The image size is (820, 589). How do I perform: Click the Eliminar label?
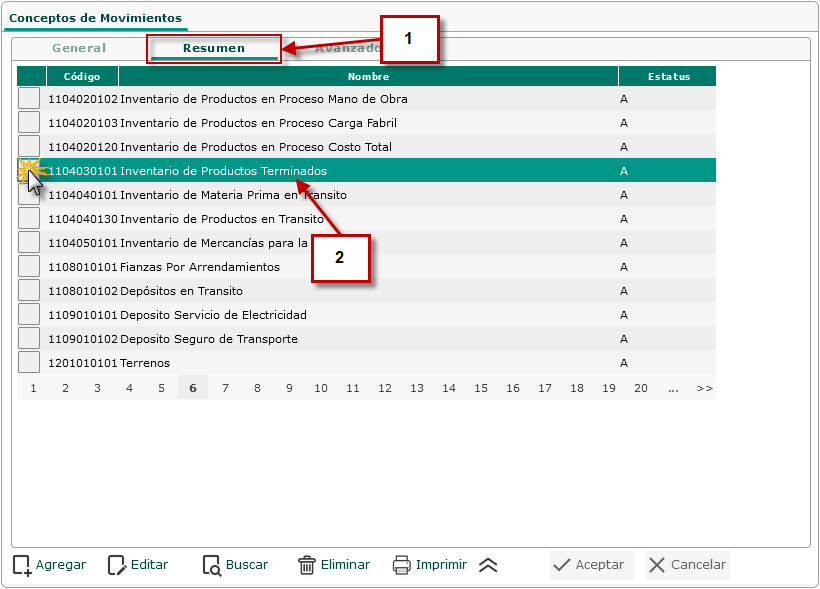(x=345, y=565)
